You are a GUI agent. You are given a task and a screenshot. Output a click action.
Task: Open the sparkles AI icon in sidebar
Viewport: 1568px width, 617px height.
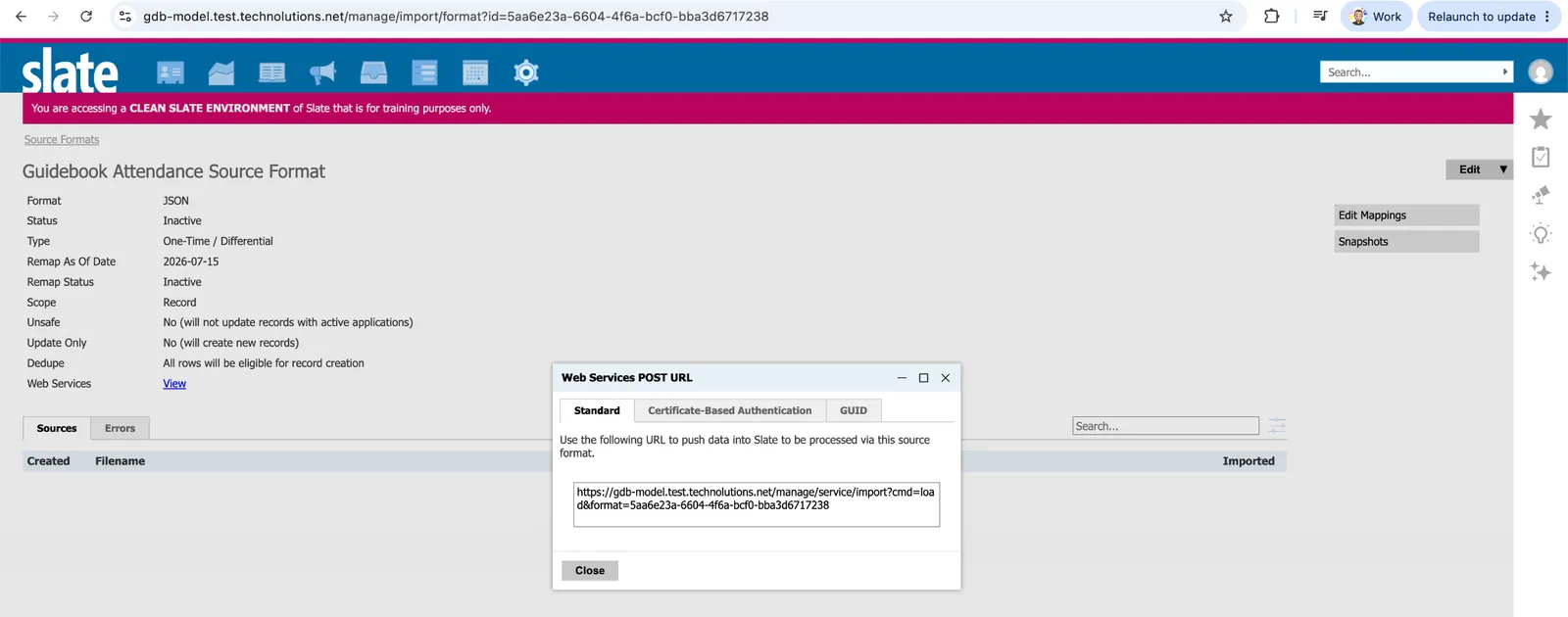coord(1541,271)
